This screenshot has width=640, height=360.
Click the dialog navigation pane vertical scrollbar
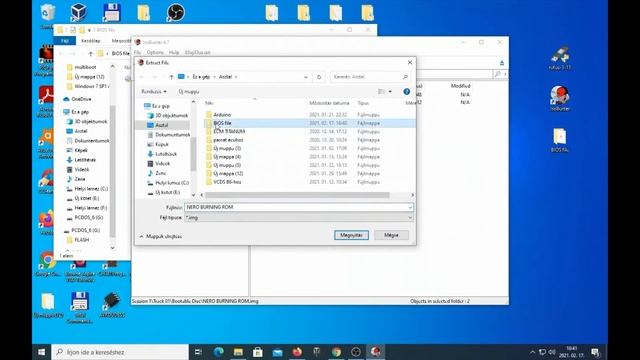[193, 153]
